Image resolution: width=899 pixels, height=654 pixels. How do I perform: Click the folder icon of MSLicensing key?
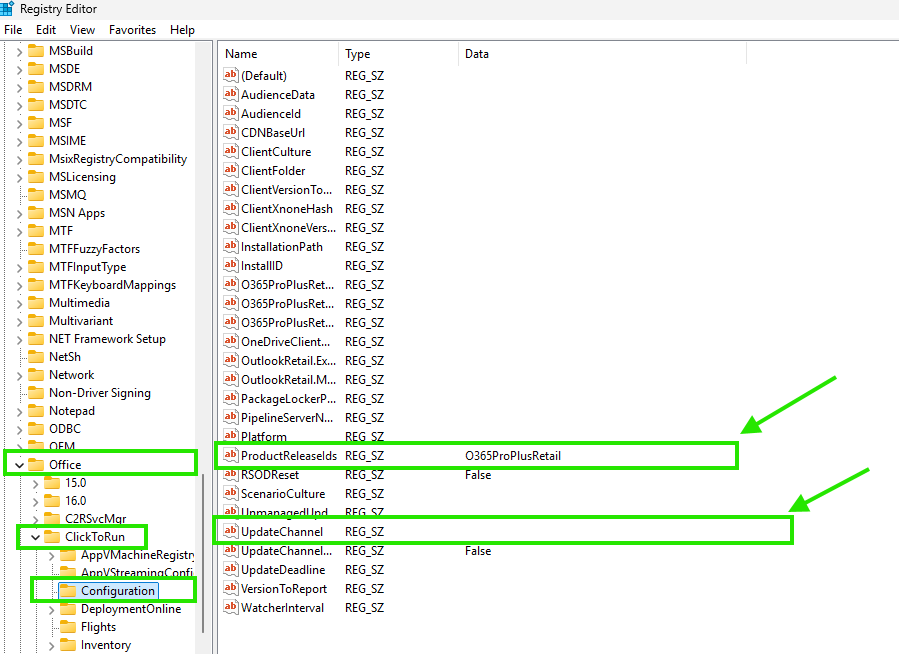coord(36,177)
